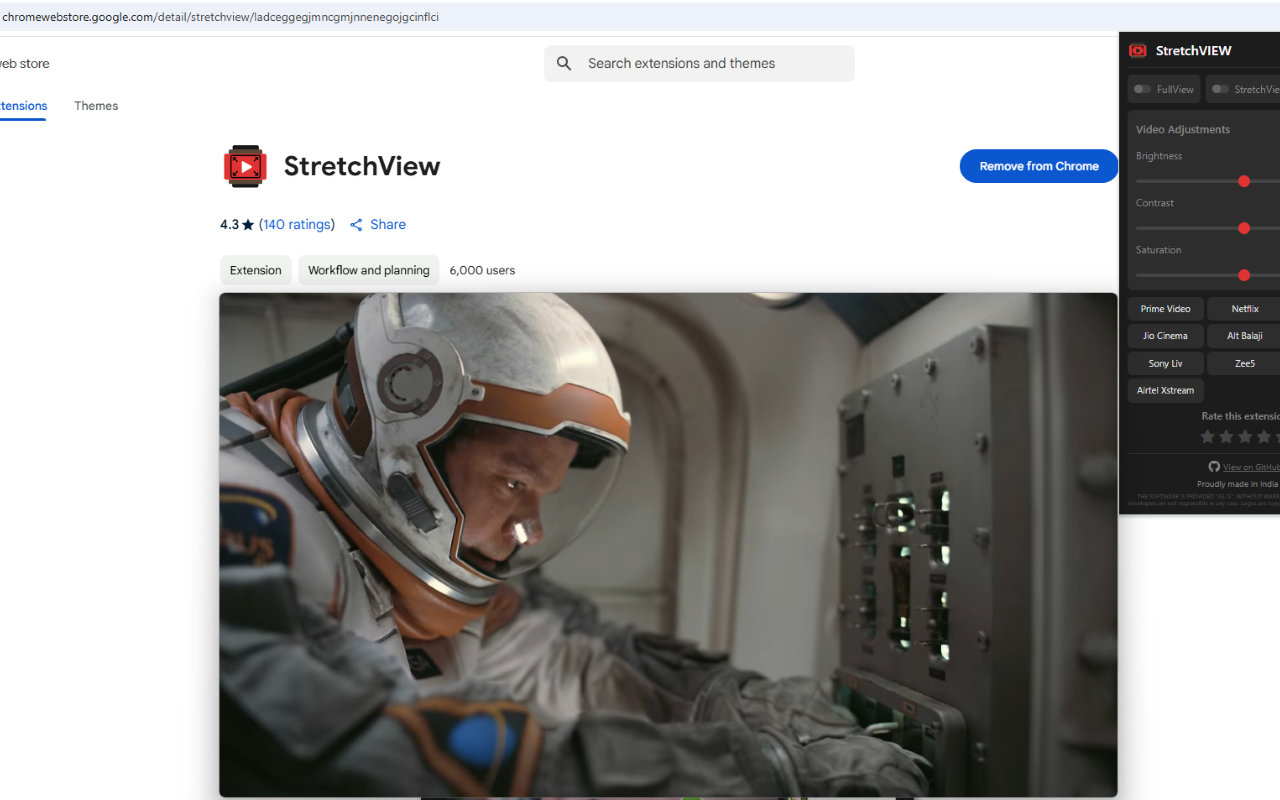The height and width of the screenshot is (800, 1280).
Task: Select the Netflix streaming preset
Action: click(x=1243, y=308)
